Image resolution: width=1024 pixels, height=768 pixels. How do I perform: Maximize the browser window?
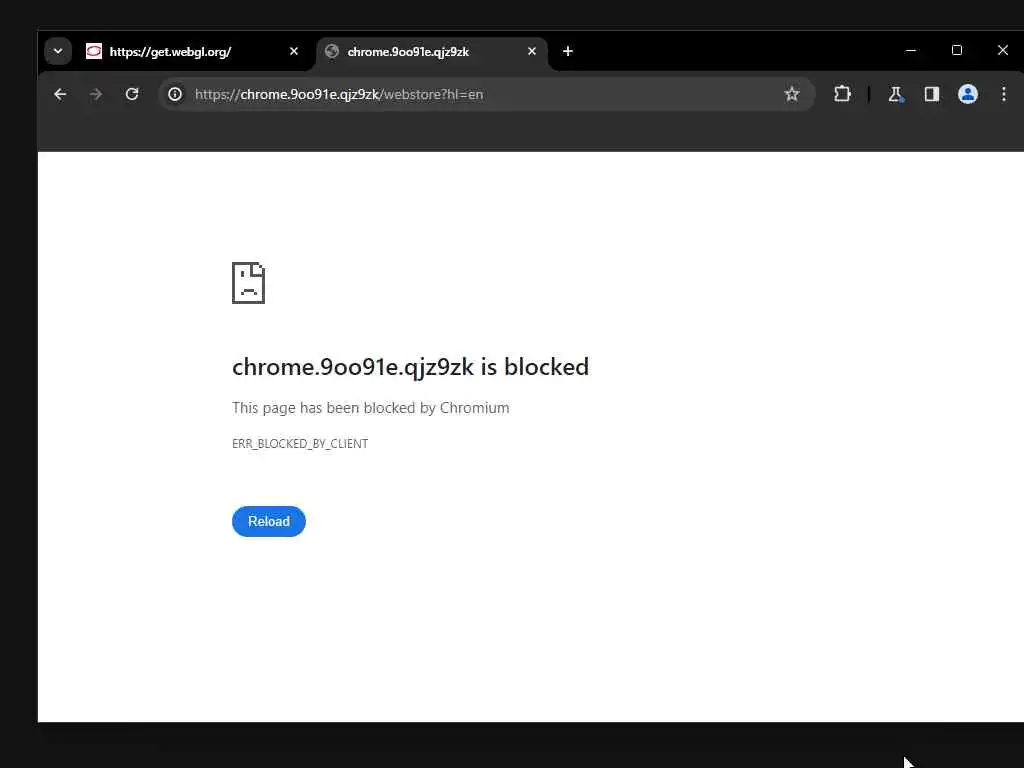[957, 50]
